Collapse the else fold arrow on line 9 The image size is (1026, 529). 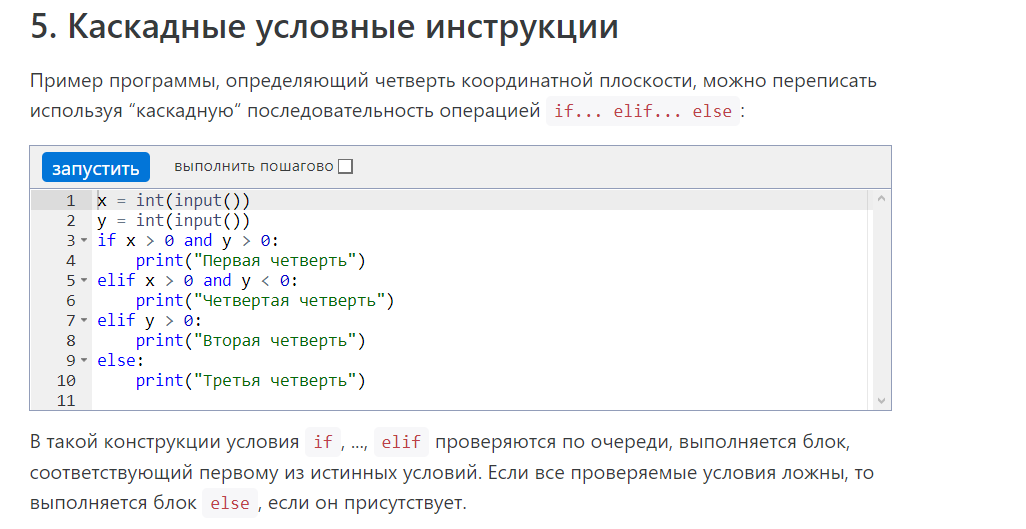84,361
